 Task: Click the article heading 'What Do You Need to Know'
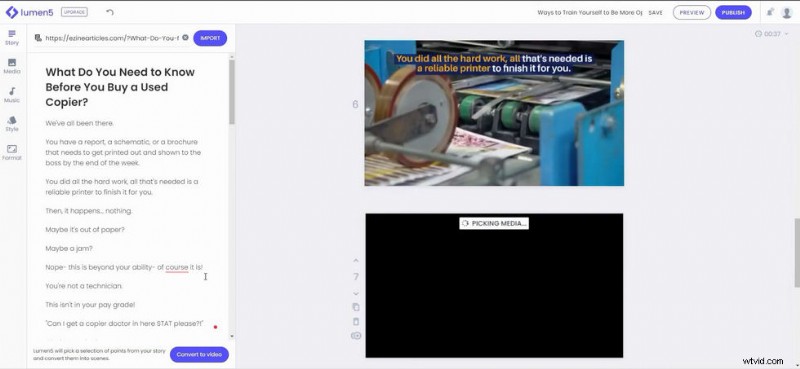click(x=120, y=87)
